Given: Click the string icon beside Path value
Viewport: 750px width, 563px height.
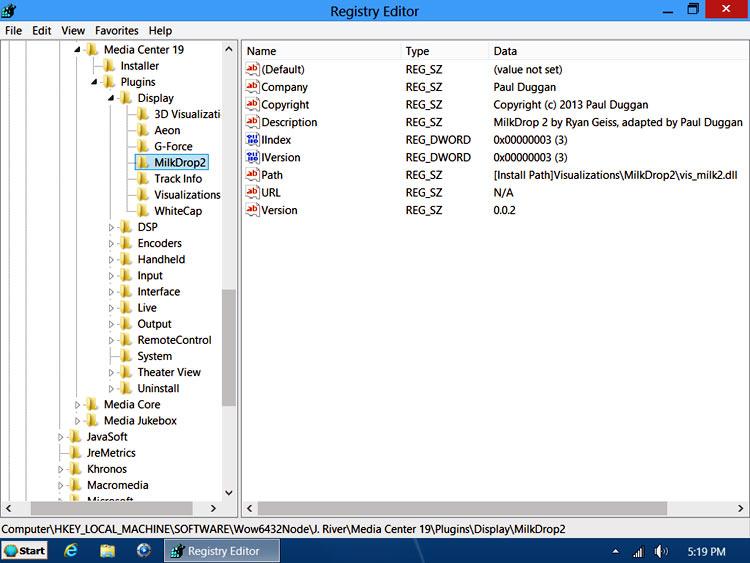Looking at the screenshot, I should tap(252, 175).
